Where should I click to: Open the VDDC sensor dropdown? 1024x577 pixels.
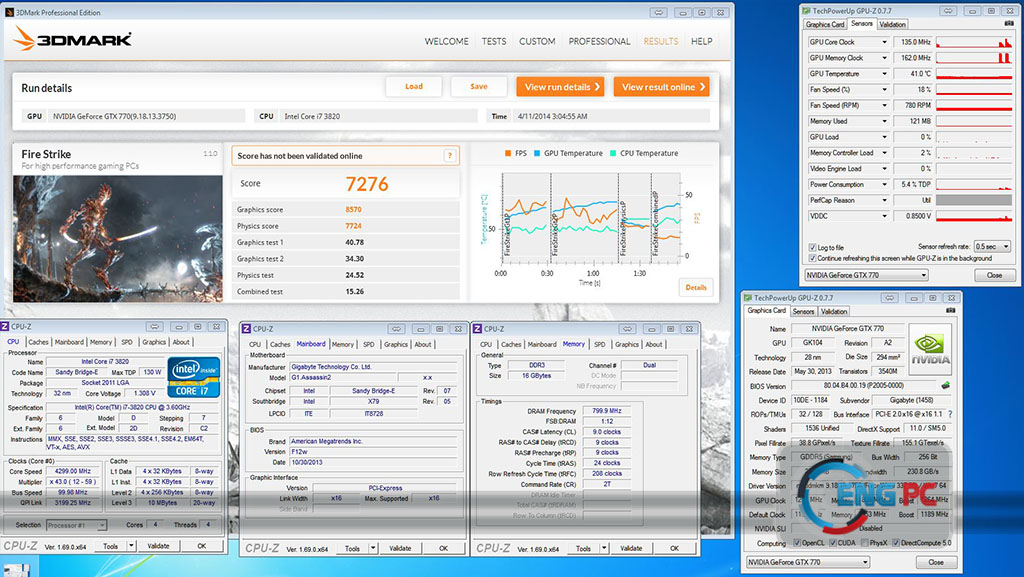884,216
